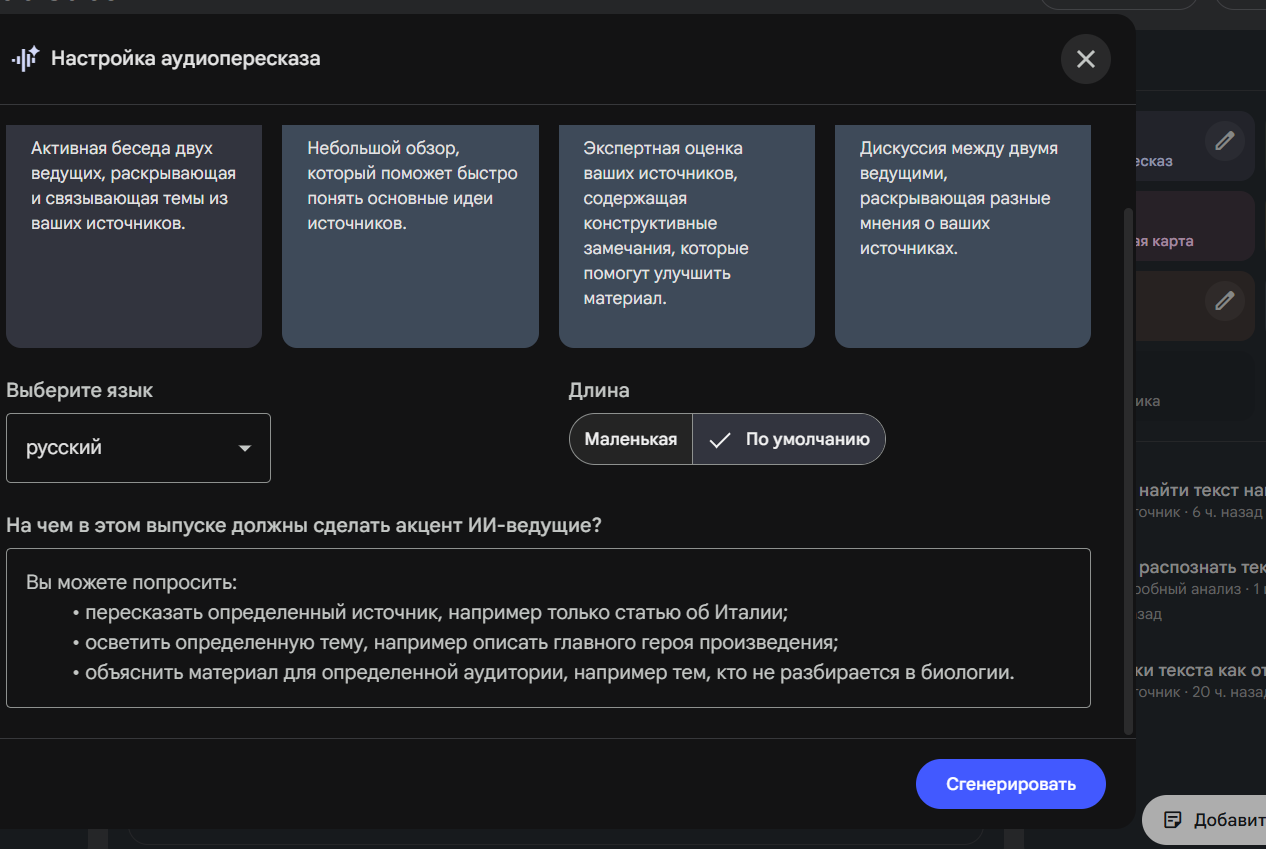
Task: Select the "Маленькая" length option
Action: [x=630, y=439]
